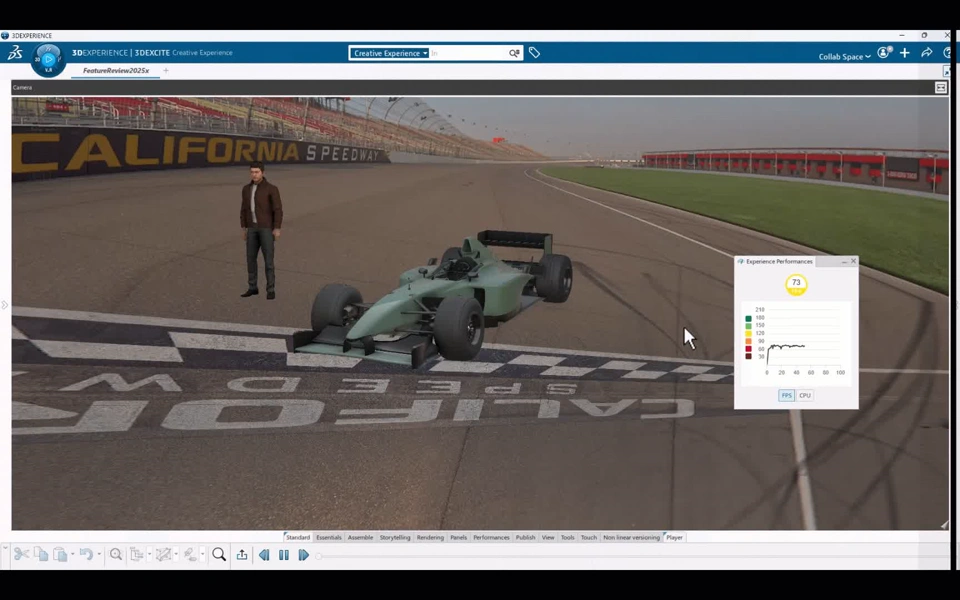The width and height of the screenshot is (960, 600).
Task: Click the plus Add icon in top bar
Action: pos(905,53)
